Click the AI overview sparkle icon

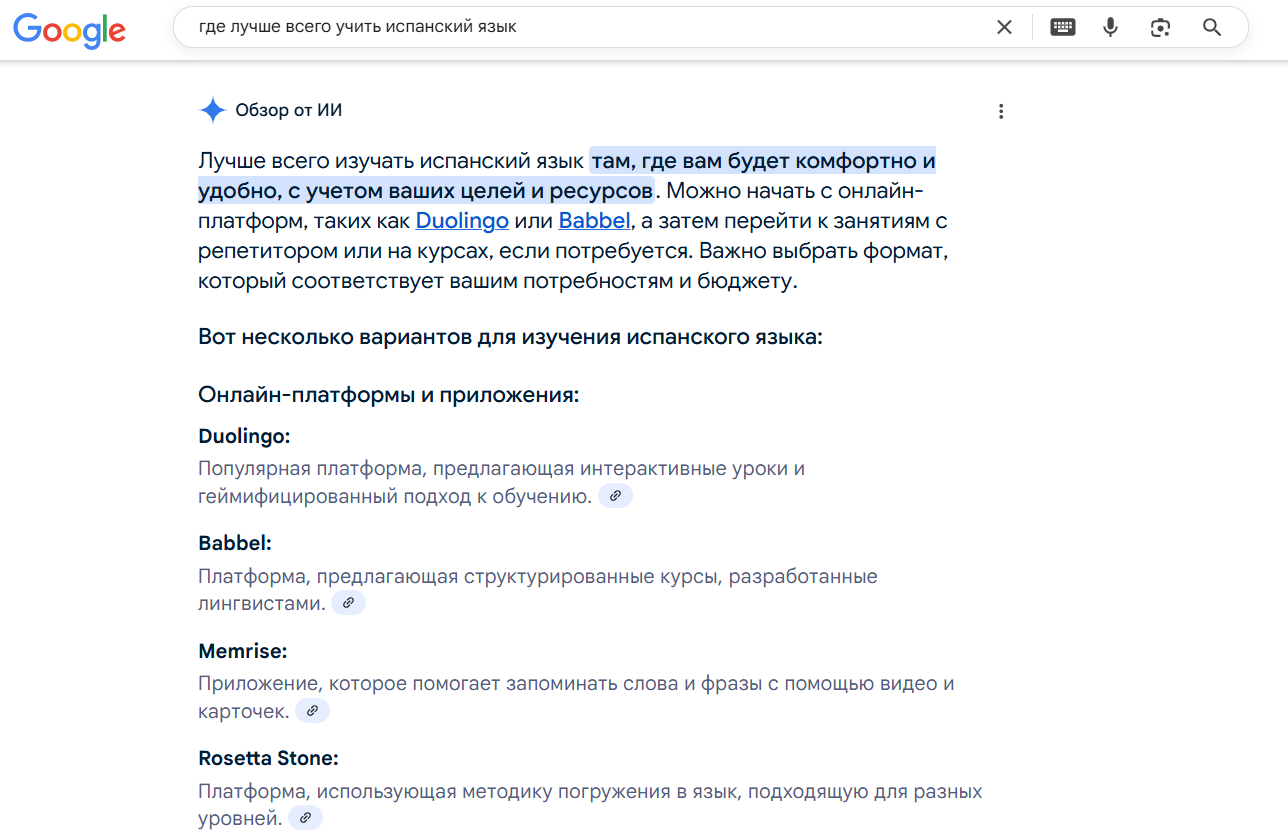tap(213, 110)
